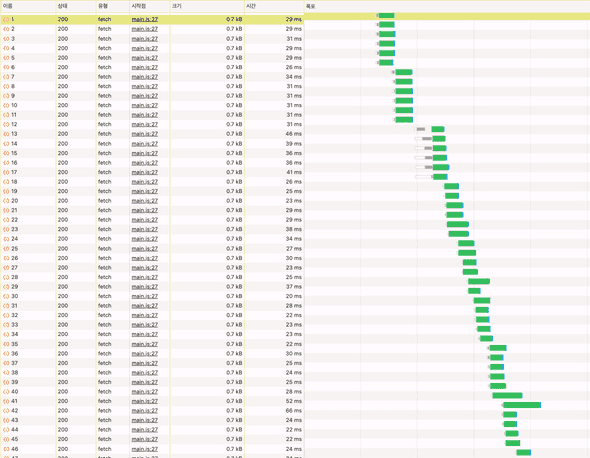The width and height of the screenshot is (590, 458).
Task: Click the fetch icon beside request 1
Action: point(6,19)
